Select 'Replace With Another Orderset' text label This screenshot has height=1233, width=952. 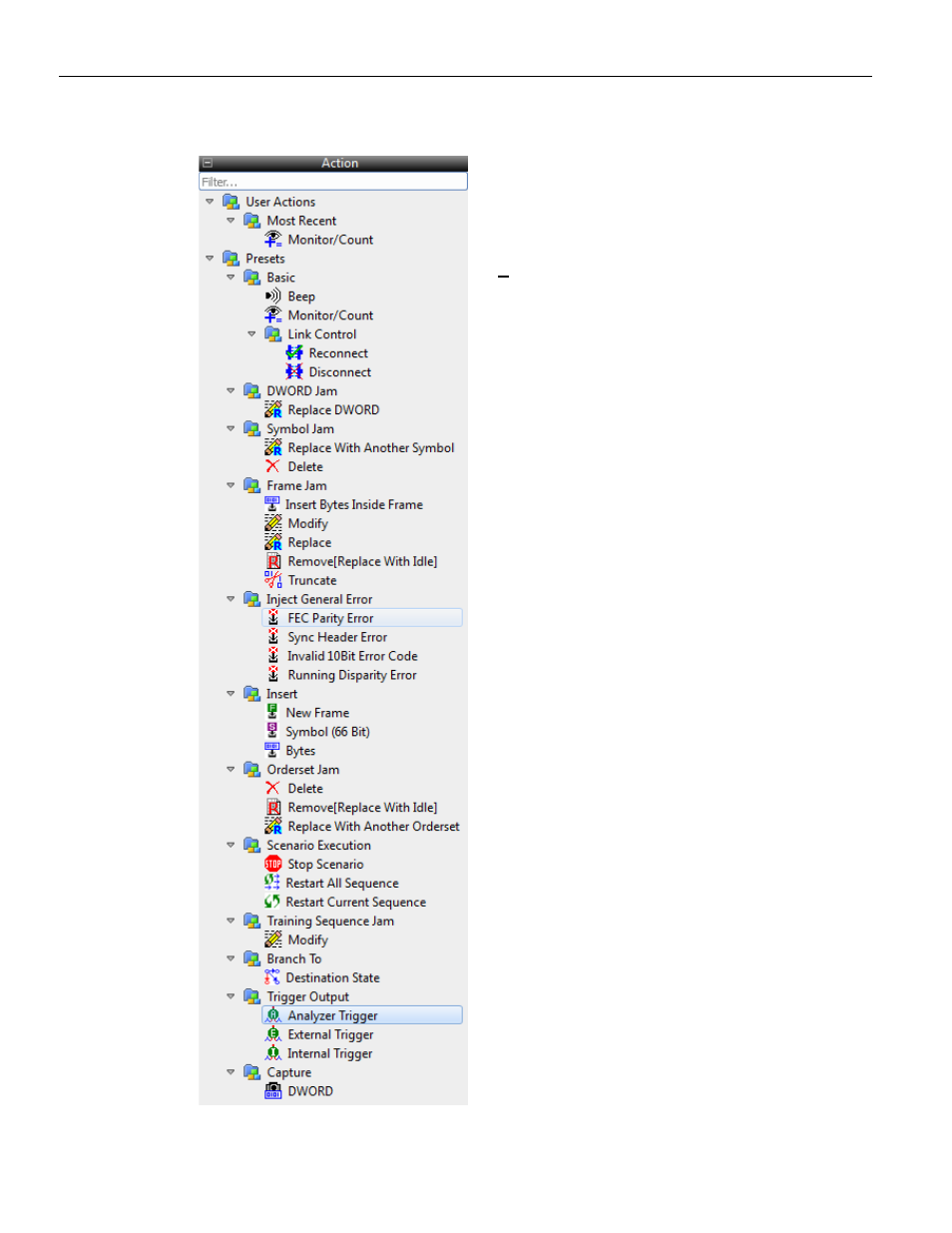tap(373, 827)
